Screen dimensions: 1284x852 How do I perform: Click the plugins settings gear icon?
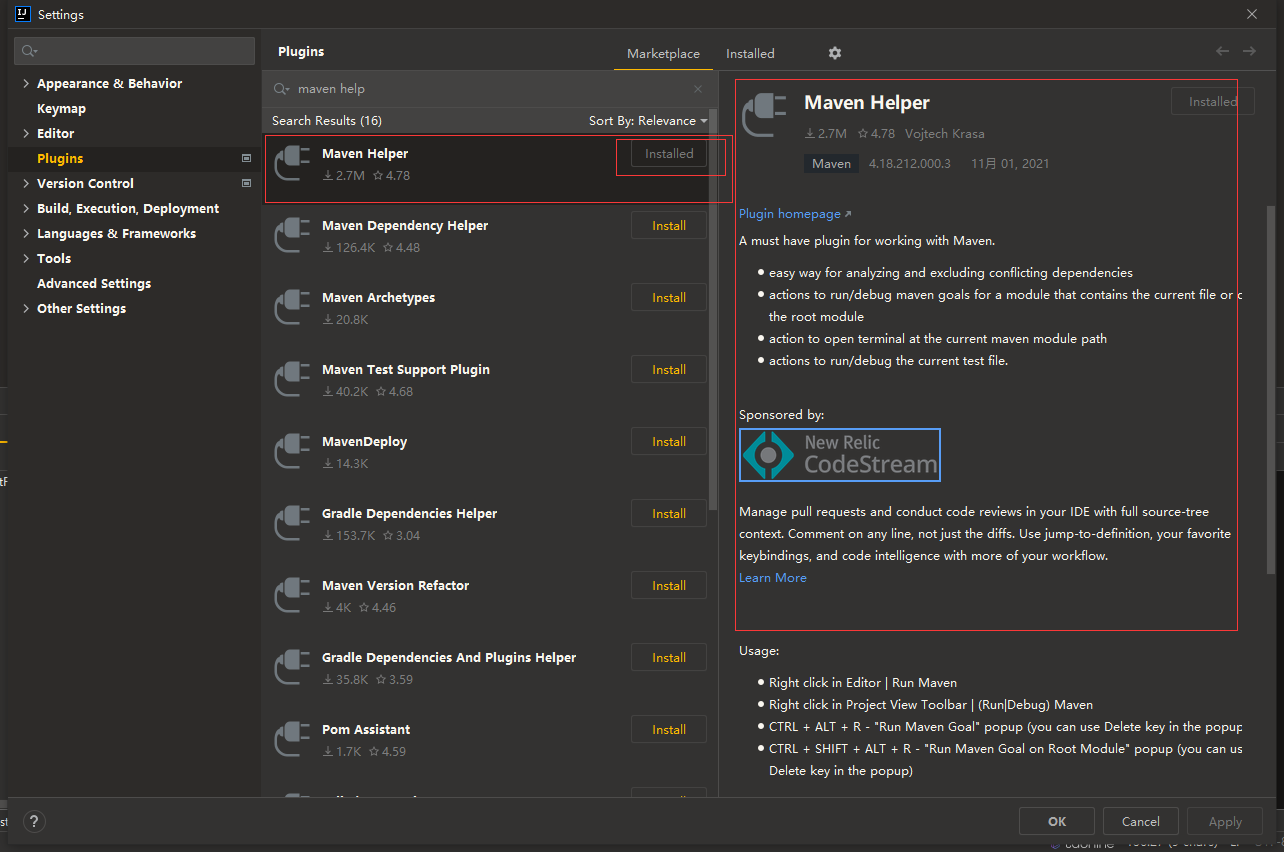835,53
